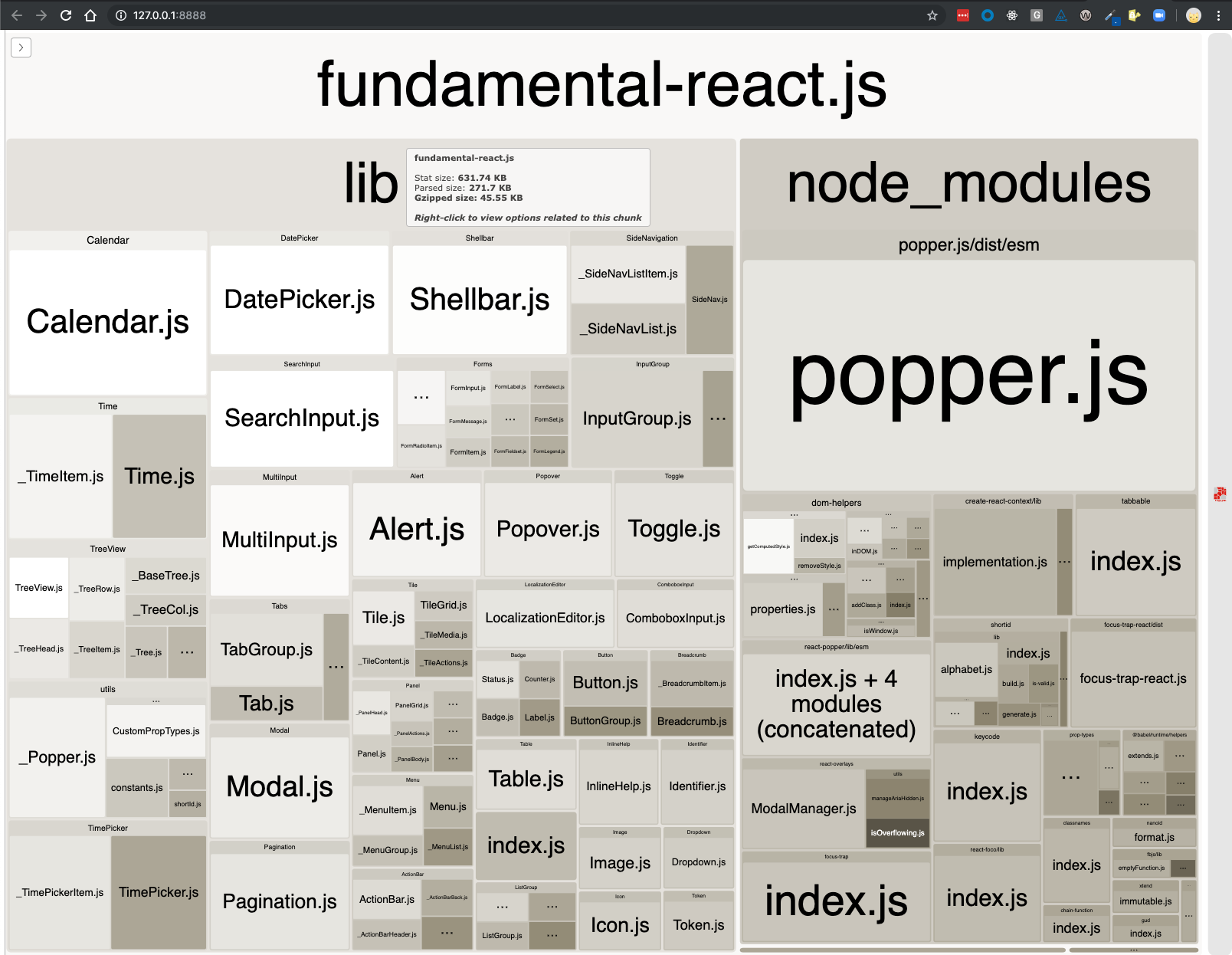Select the ComboboxInput.js block

tap(675, 618)
